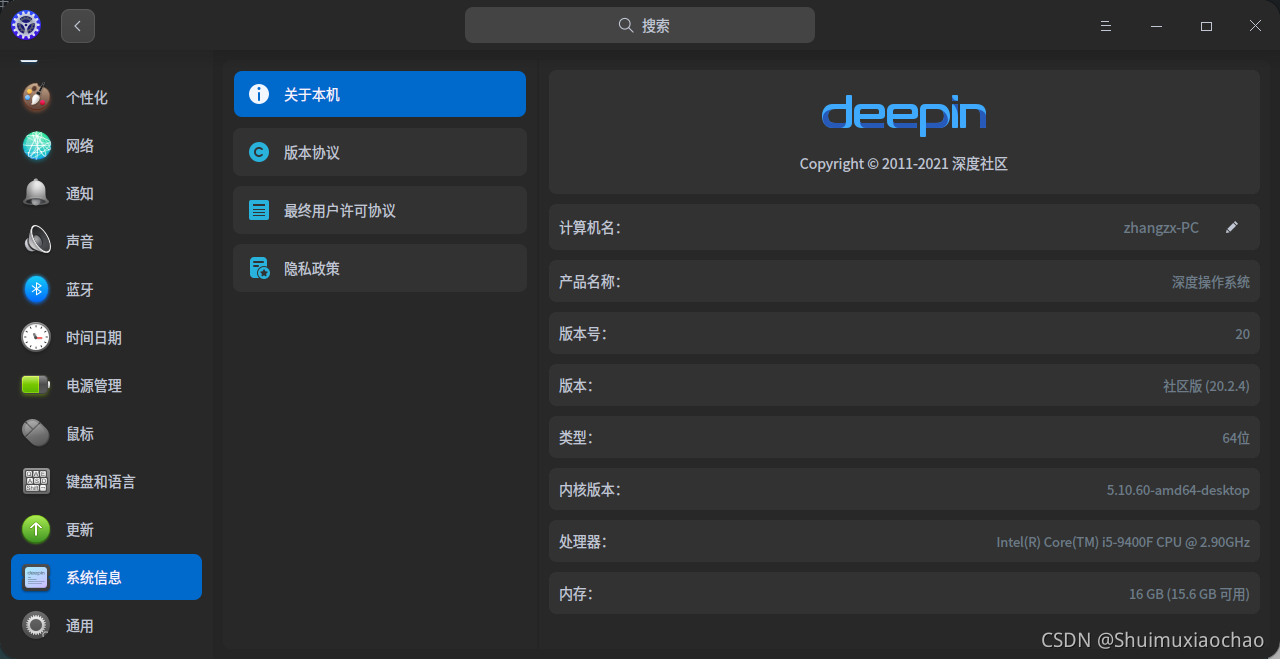Click kernel version 5.10.60-amd64-desktop

click(x=1178, y=490)
